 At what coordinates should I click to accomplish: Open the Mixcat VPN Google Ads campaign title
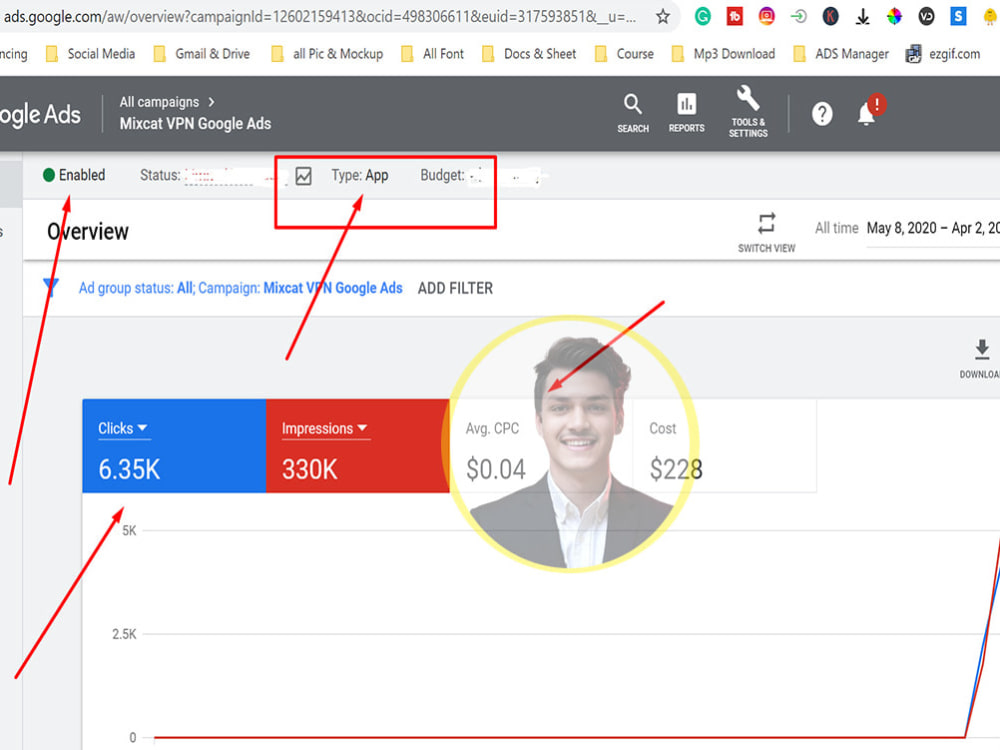click(195, 124)
